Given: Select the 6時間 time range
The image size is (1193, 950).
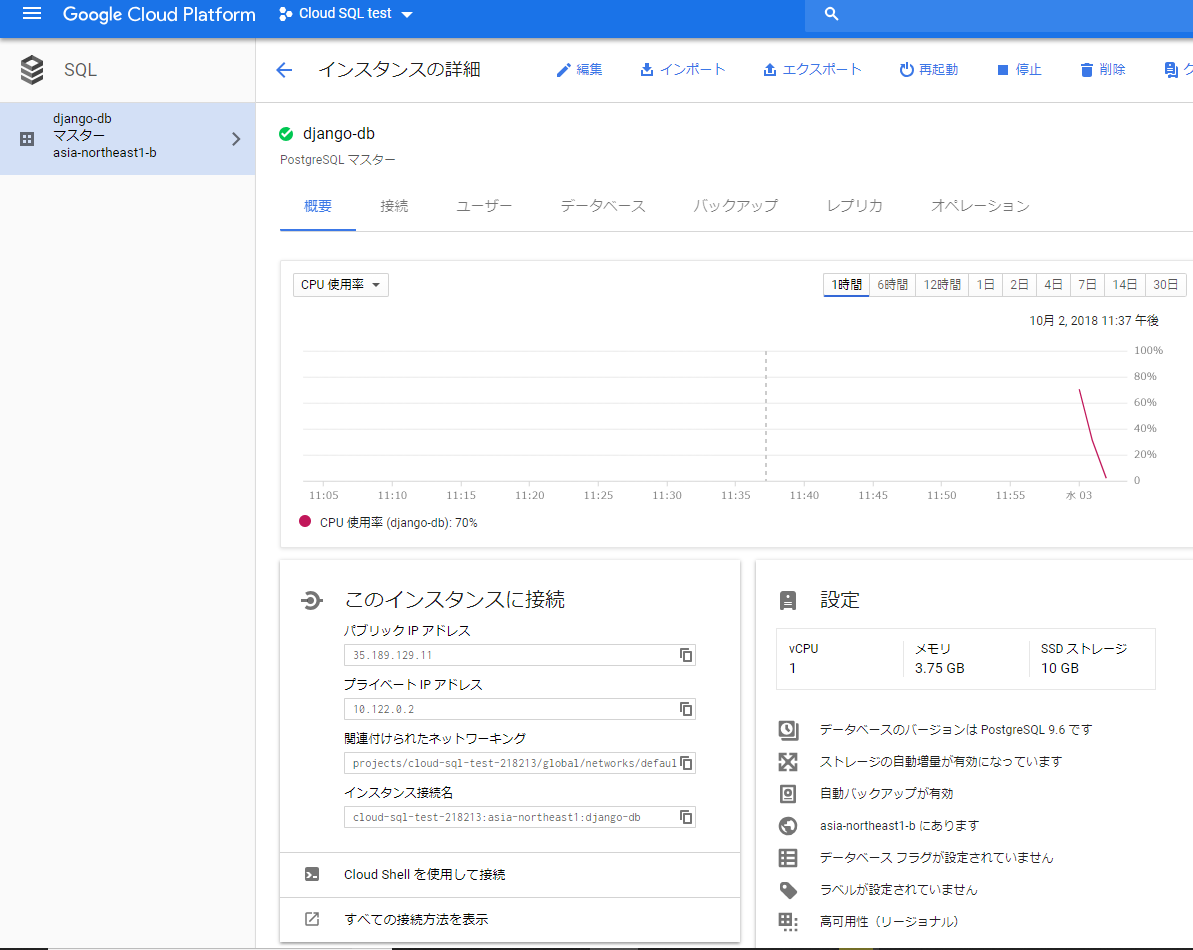Looking at the screenshot, I should (x=892, y=285).
